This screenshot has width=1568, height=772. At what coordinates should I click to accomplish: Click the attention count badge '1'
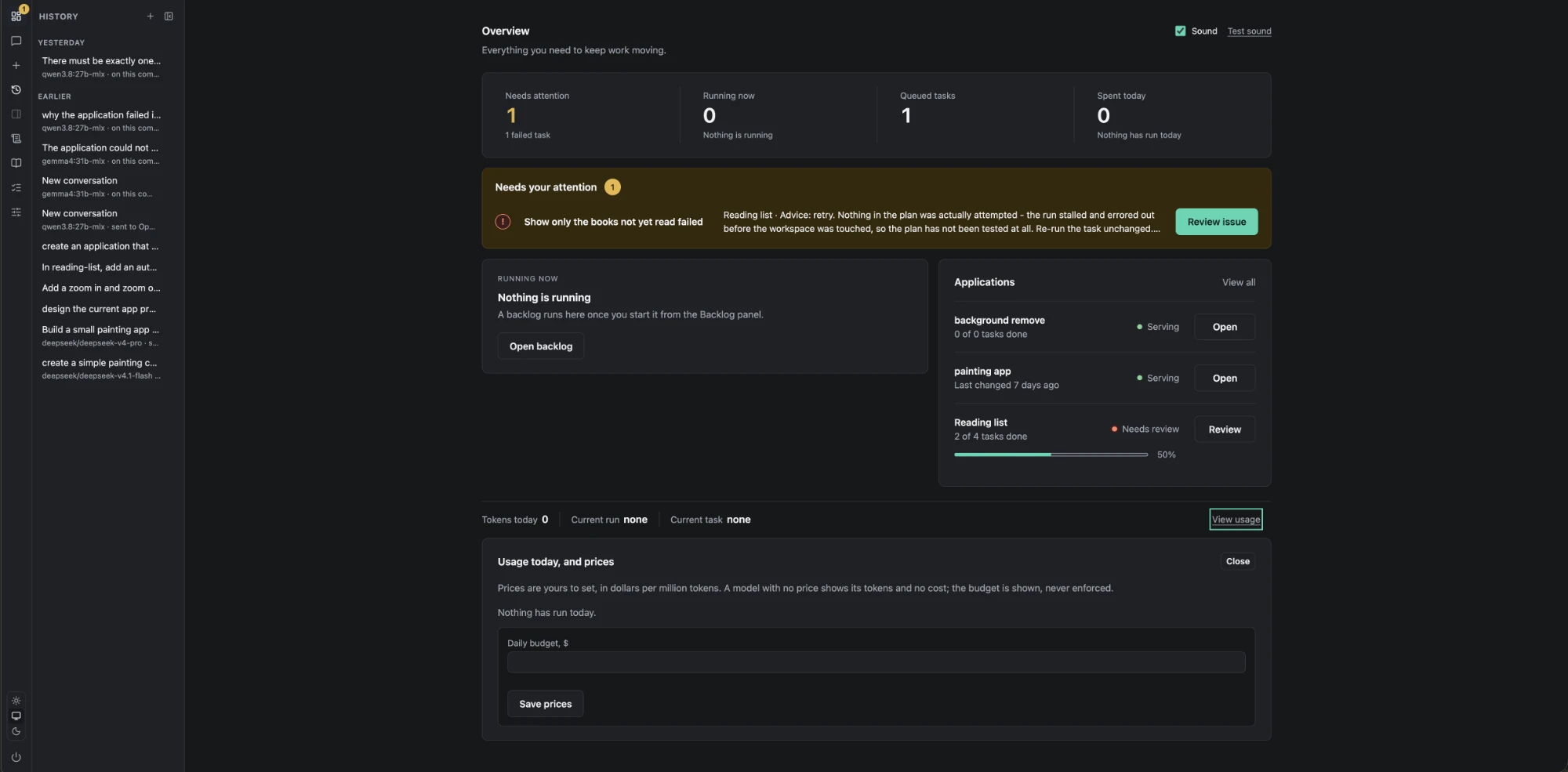pos(612,187)
